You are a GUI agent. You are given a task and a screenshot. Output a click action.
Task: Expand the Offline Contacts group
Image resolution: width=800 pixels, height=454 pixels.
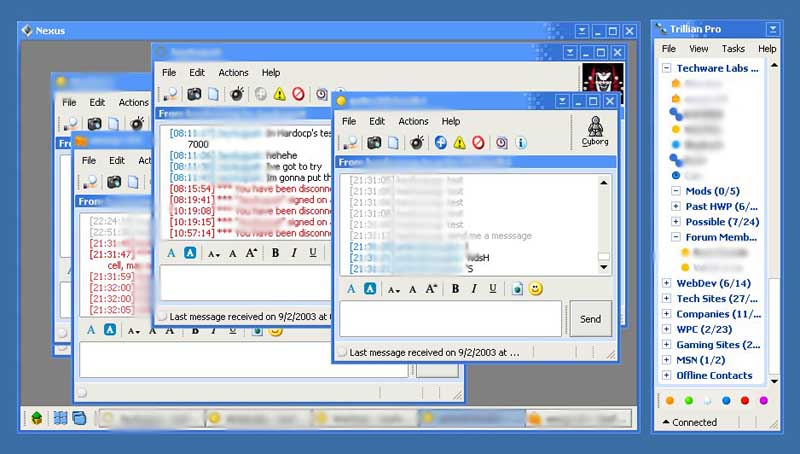click(x=667, y=375)
